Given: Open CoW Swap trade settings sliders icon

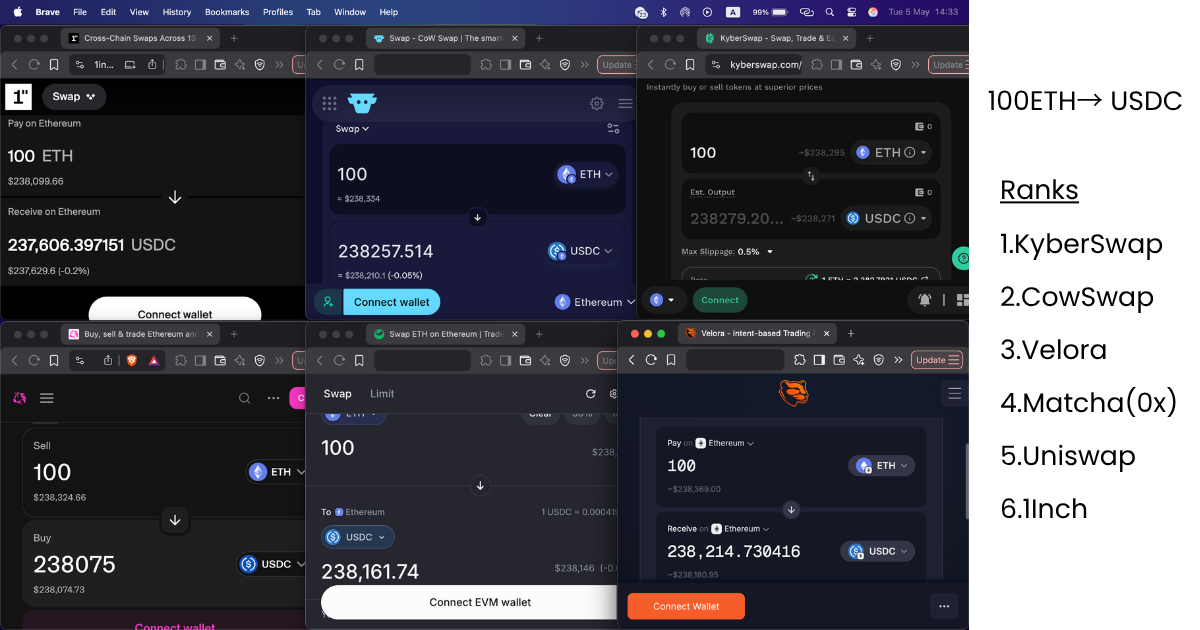Looking at the screenshot, I should [x=613, y=128].
